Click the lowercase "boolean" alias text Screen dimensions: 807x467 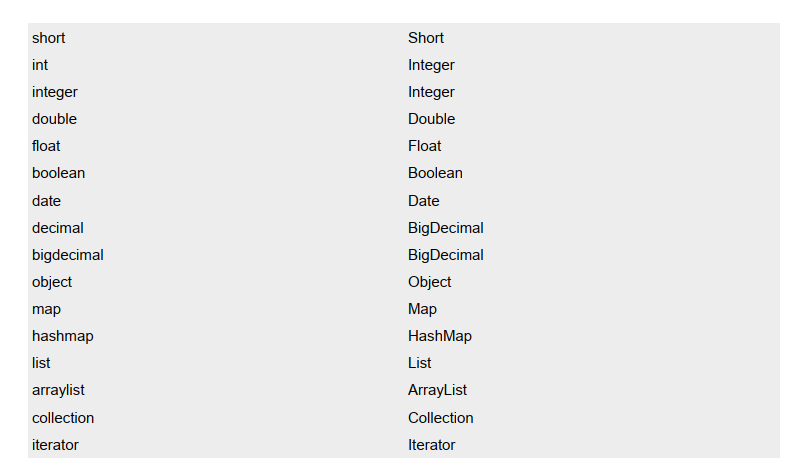pyautogui.click(x=58, y=173)
